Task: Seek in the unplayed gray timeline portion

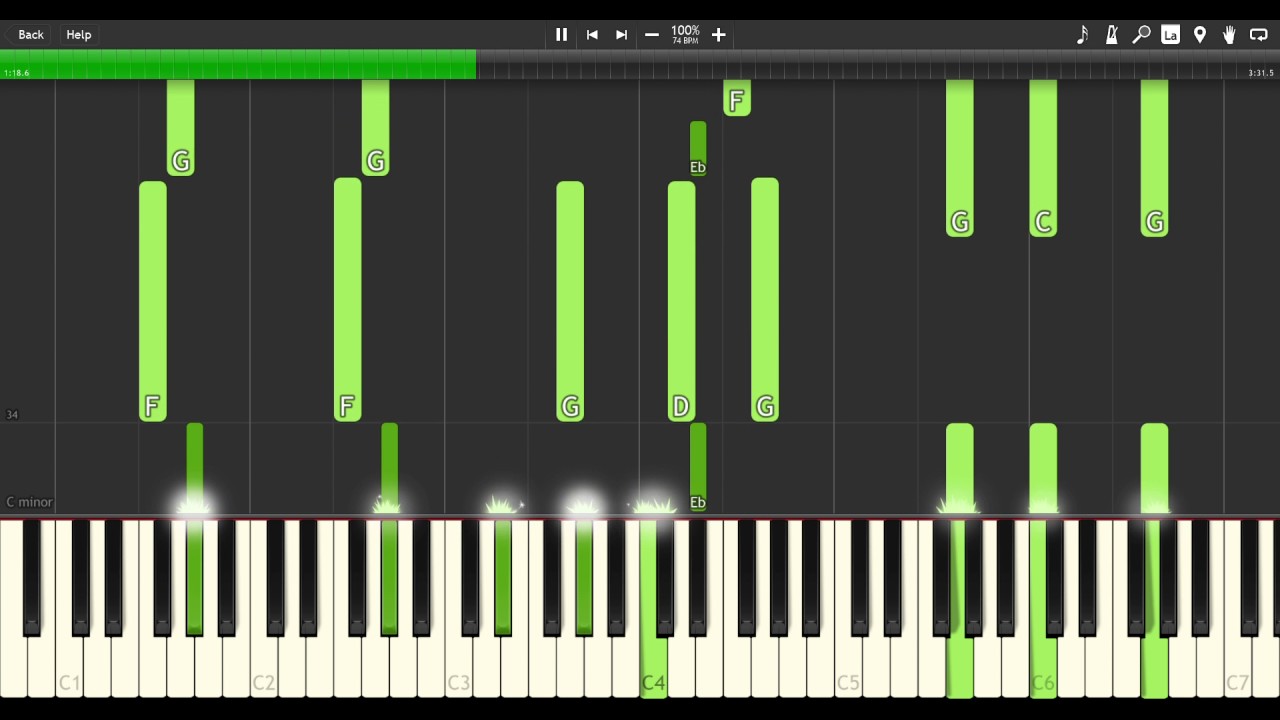Action: [x=878, y=64]
